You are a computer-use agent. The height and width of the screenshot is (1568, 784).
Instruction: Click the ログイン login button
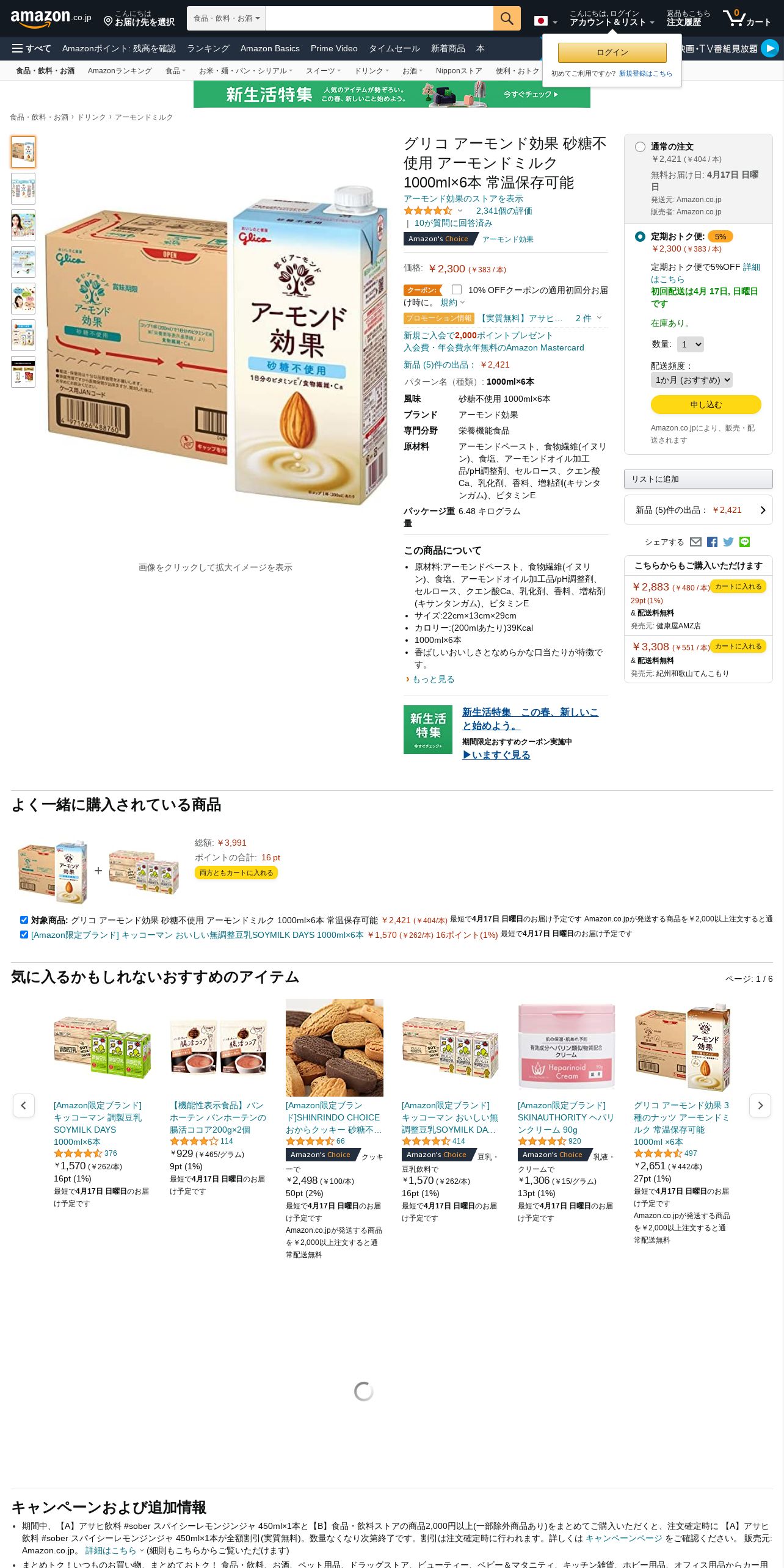(x=612, y=53)
